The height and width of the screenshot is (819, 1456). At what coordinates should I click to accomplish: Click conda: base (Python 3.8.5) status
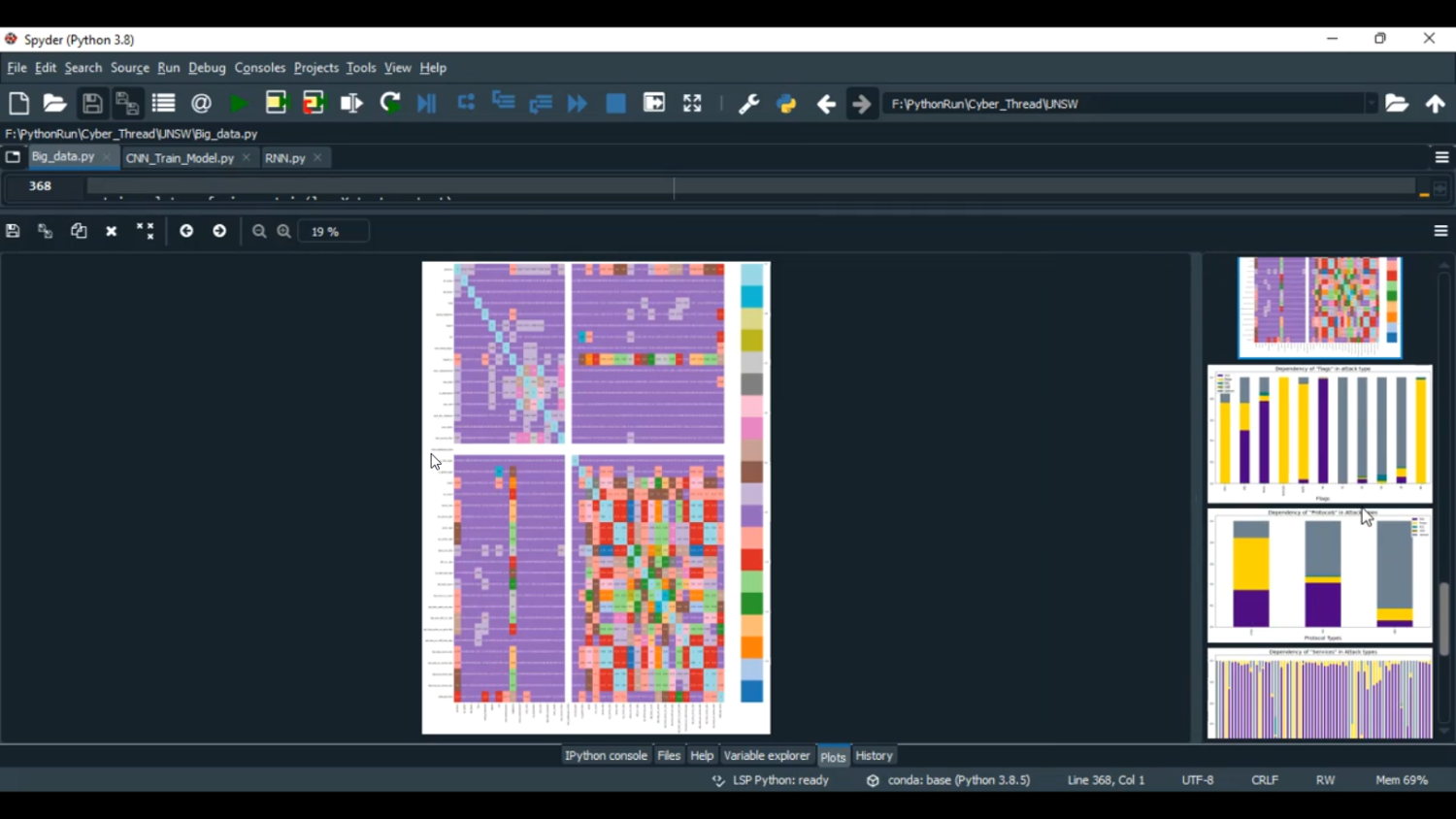pos(958,780)
